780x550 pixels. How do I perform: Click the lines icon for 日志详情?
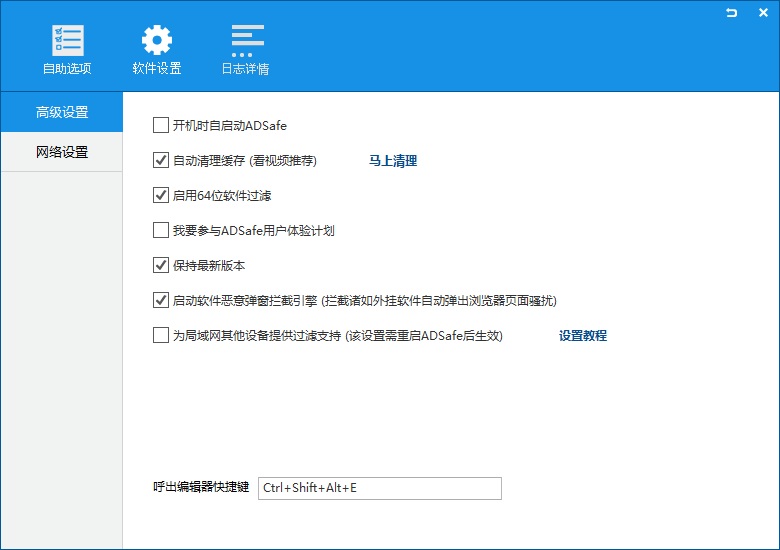(246, 40)
